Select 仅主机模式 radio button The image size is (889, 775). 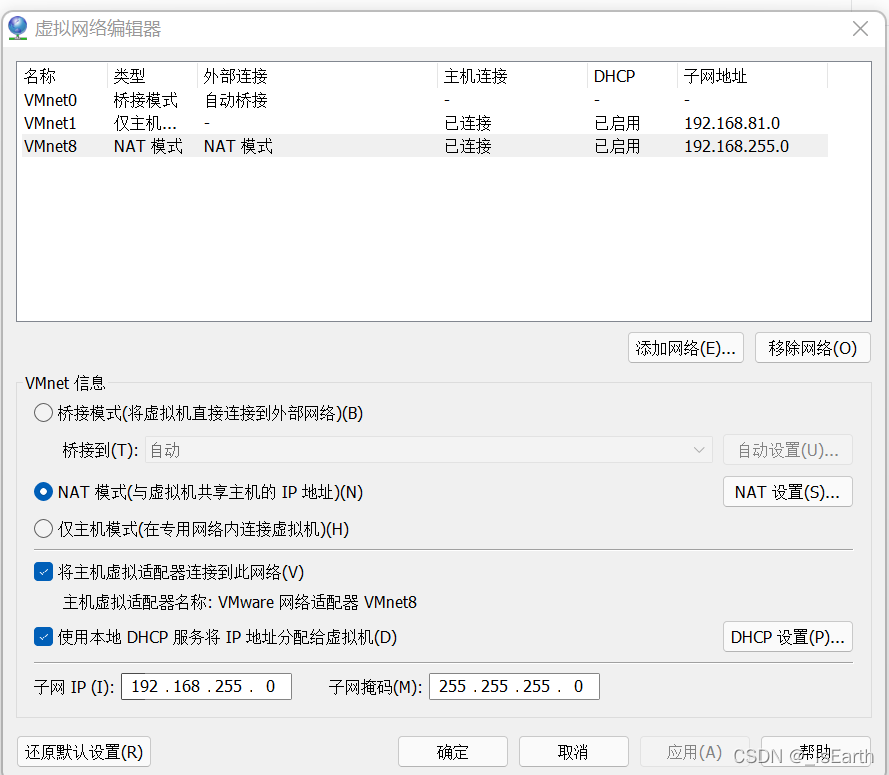tap(43, 529)
